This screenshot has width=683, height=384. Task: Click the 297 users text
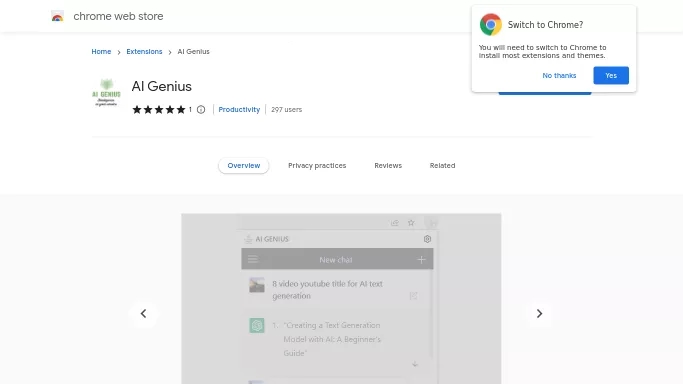pyautogui.click(x=287, y=110)
